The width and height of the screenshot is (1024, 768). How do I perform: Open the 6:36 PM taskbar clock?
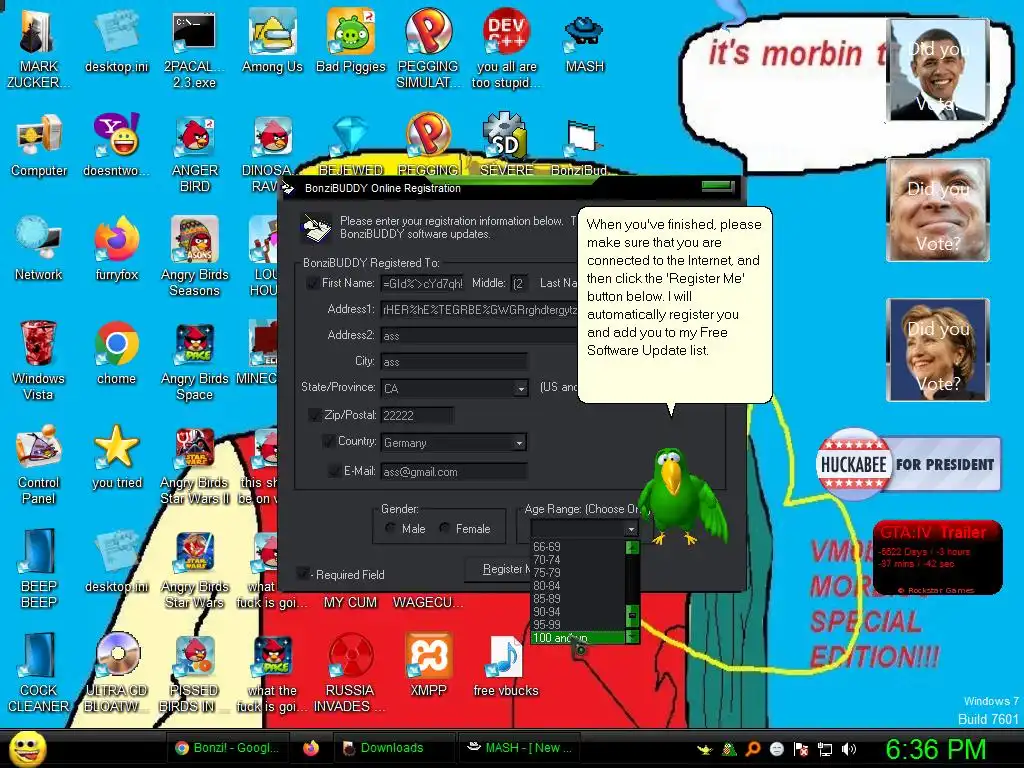pos(935,749)
